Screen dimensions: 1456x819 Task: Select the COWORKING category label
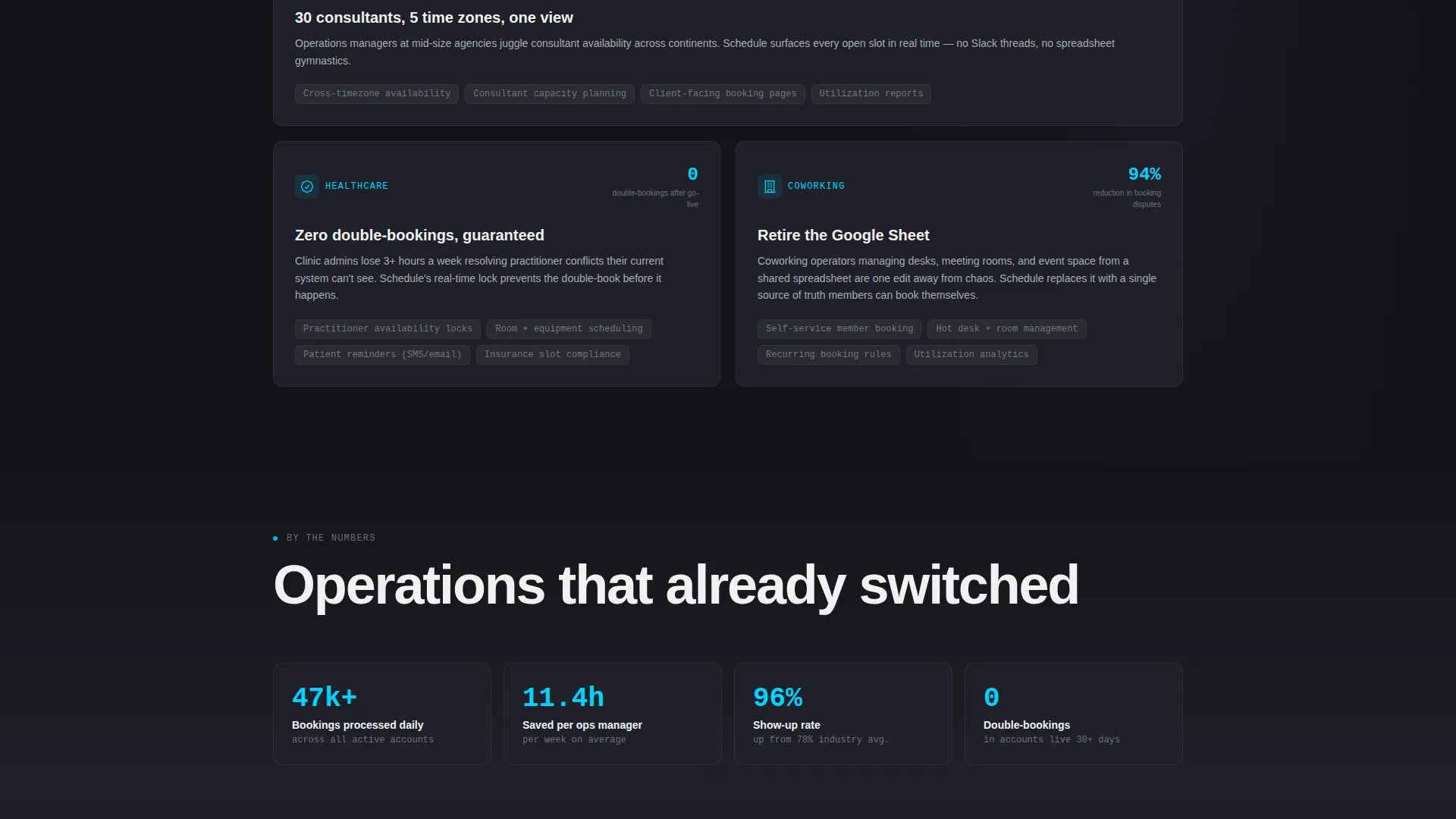click(x=816, y=186)
